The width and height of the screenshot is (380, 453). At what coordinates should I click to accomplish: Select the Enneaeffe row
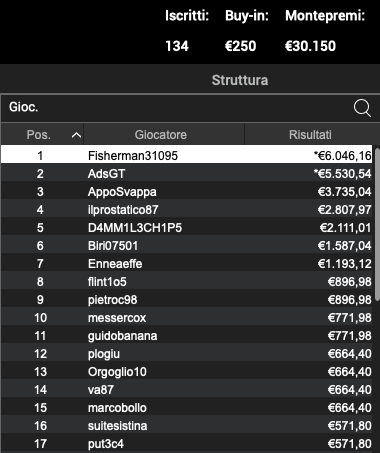pos(187,263)
